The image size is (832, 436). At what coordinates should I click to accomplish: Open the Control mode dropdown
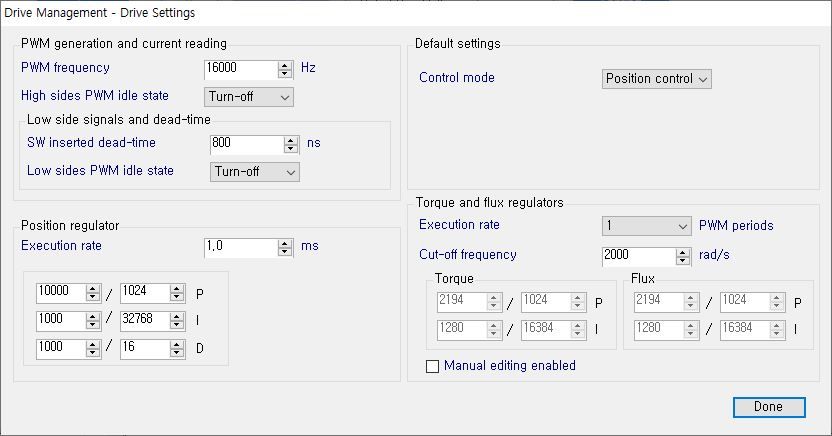click(x=656, y=79)
